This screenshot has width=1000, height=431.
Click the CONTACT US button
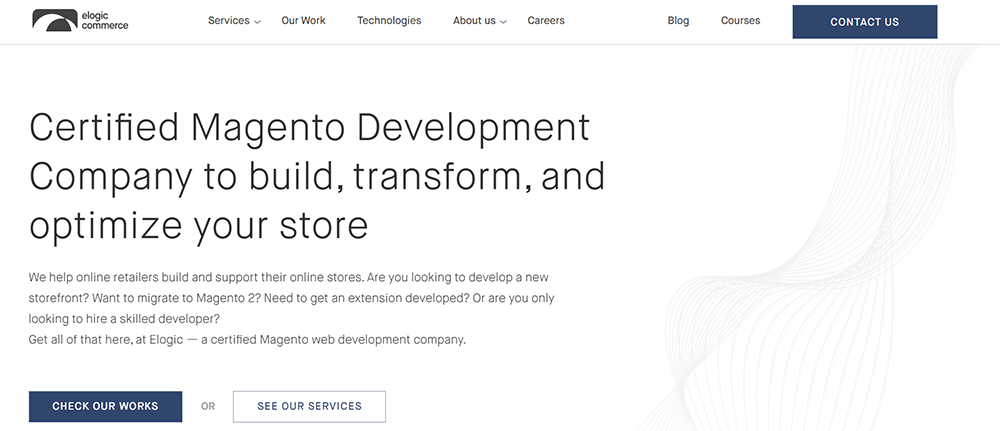[x=865, y=22]
